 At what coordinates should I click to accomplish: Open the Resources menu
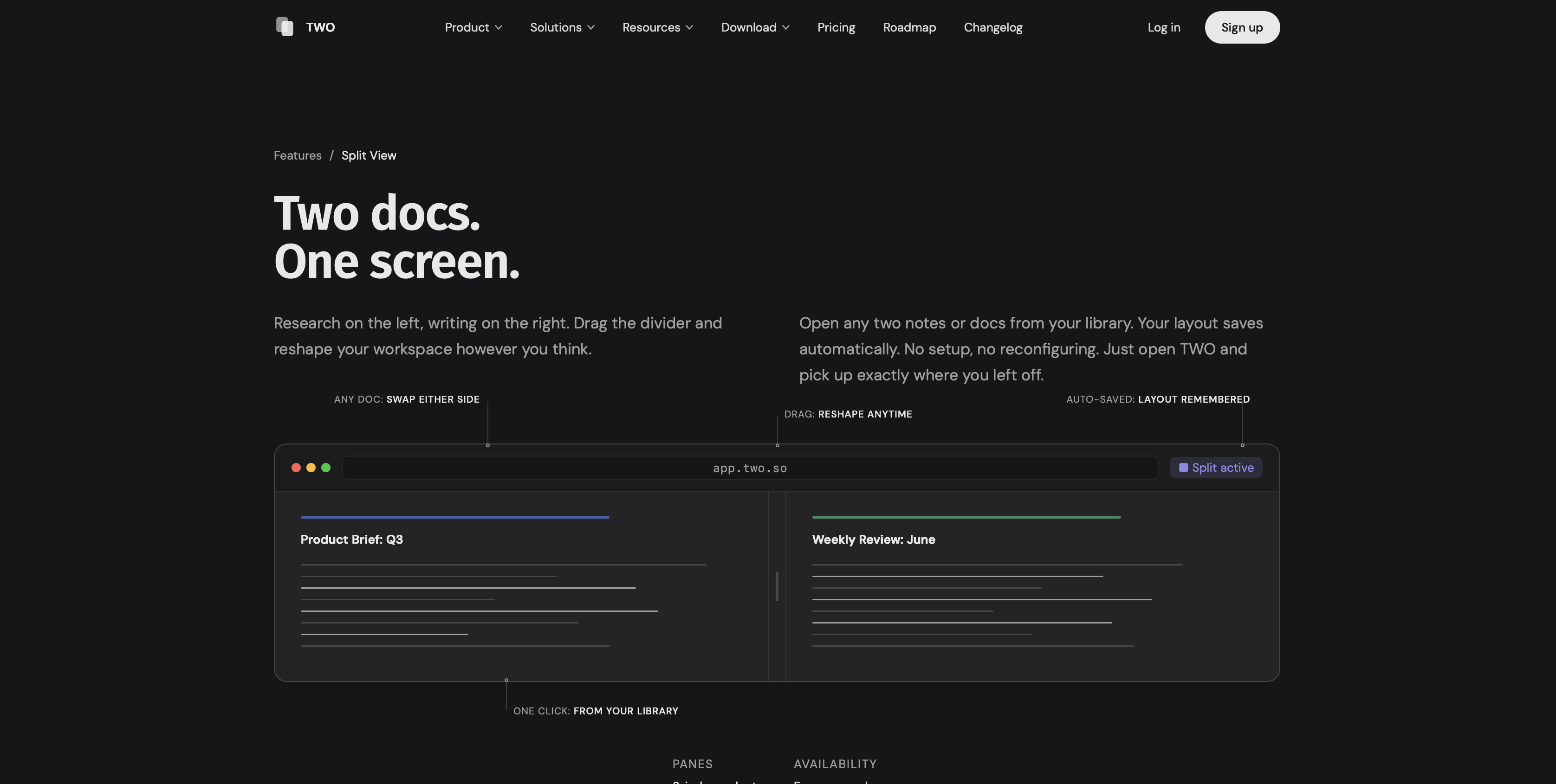(x=657, y=27)
